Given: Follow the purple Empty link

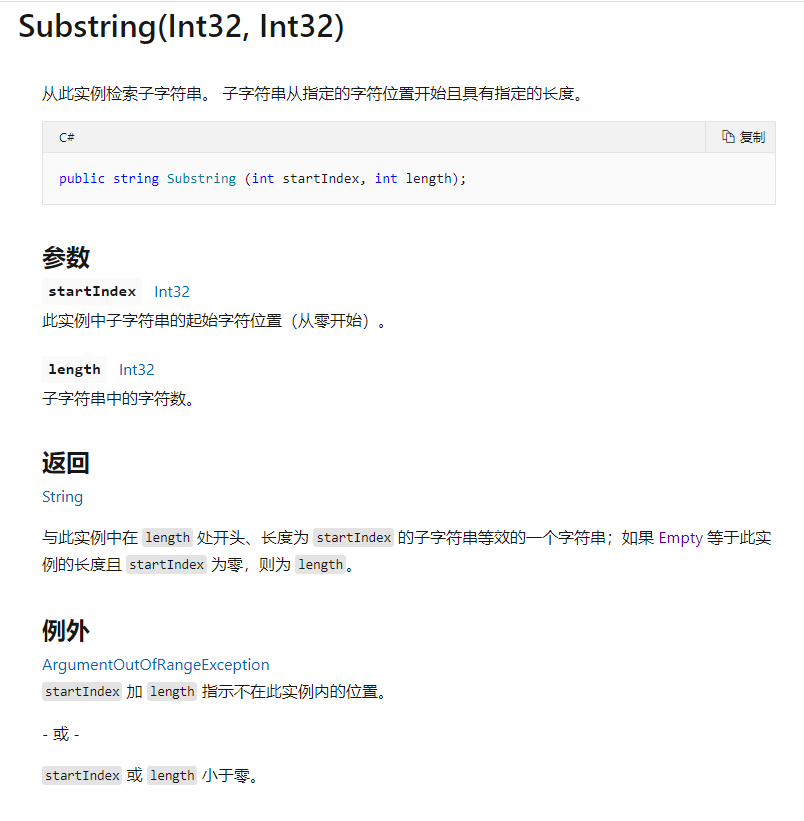Looking at the screenshot, I should click(680, 538).
